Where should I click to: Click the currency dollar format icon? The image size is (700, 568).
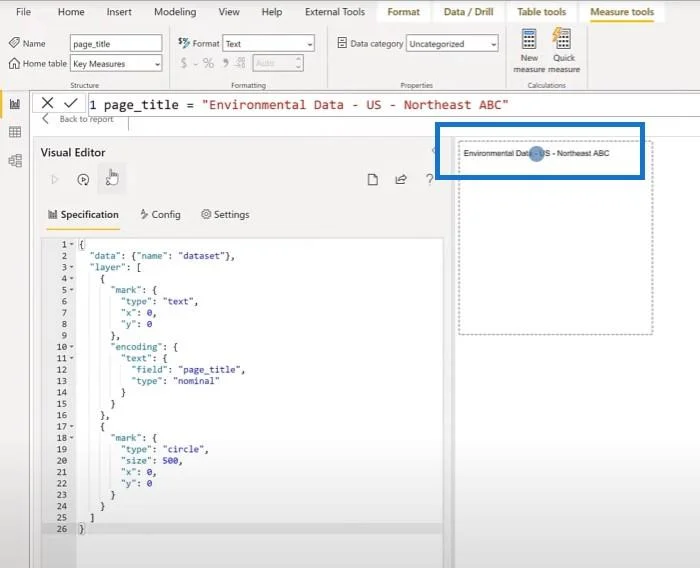coord(183,63)
